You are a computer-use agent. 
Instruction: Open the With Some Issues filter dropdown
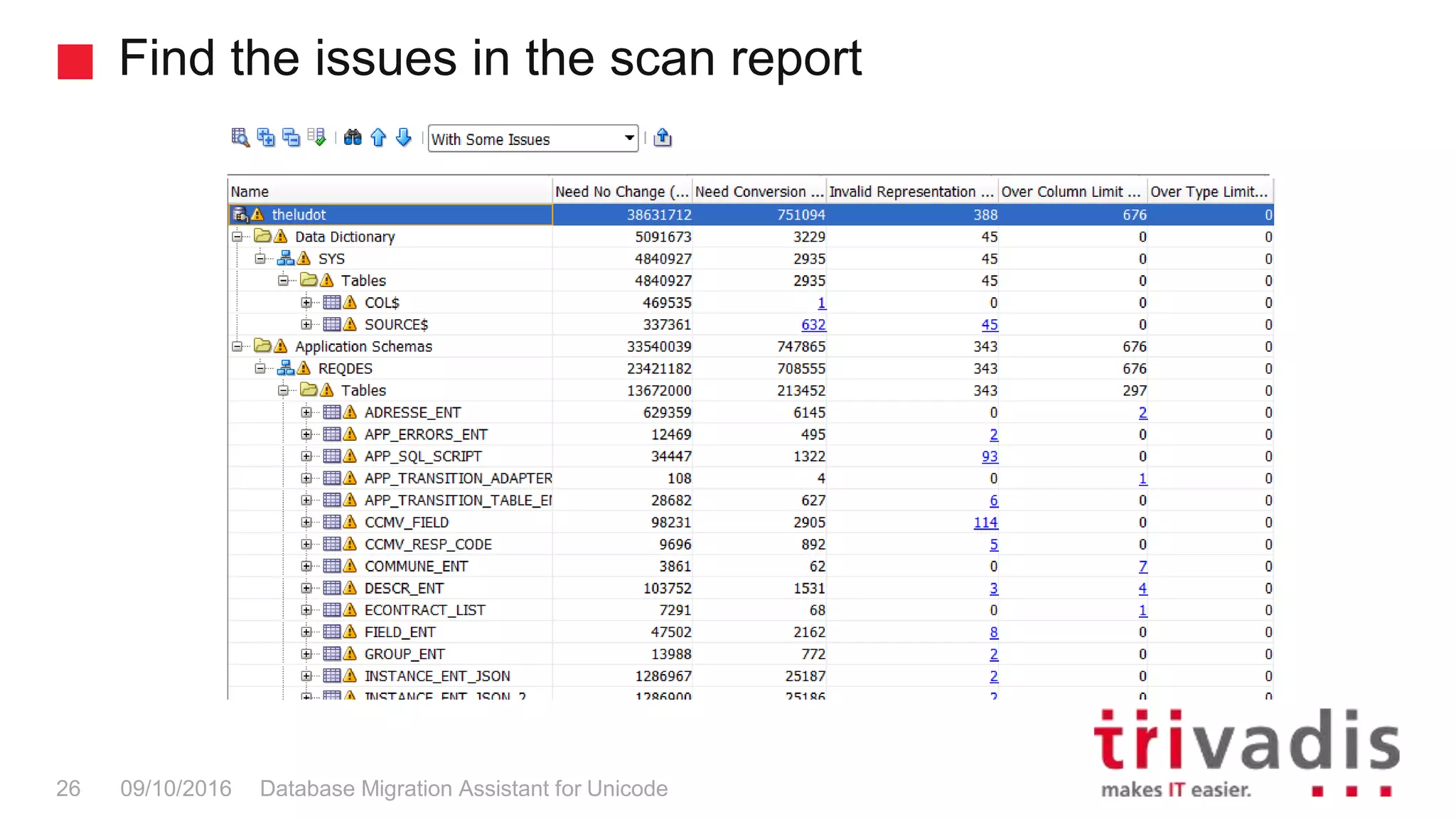533,139
